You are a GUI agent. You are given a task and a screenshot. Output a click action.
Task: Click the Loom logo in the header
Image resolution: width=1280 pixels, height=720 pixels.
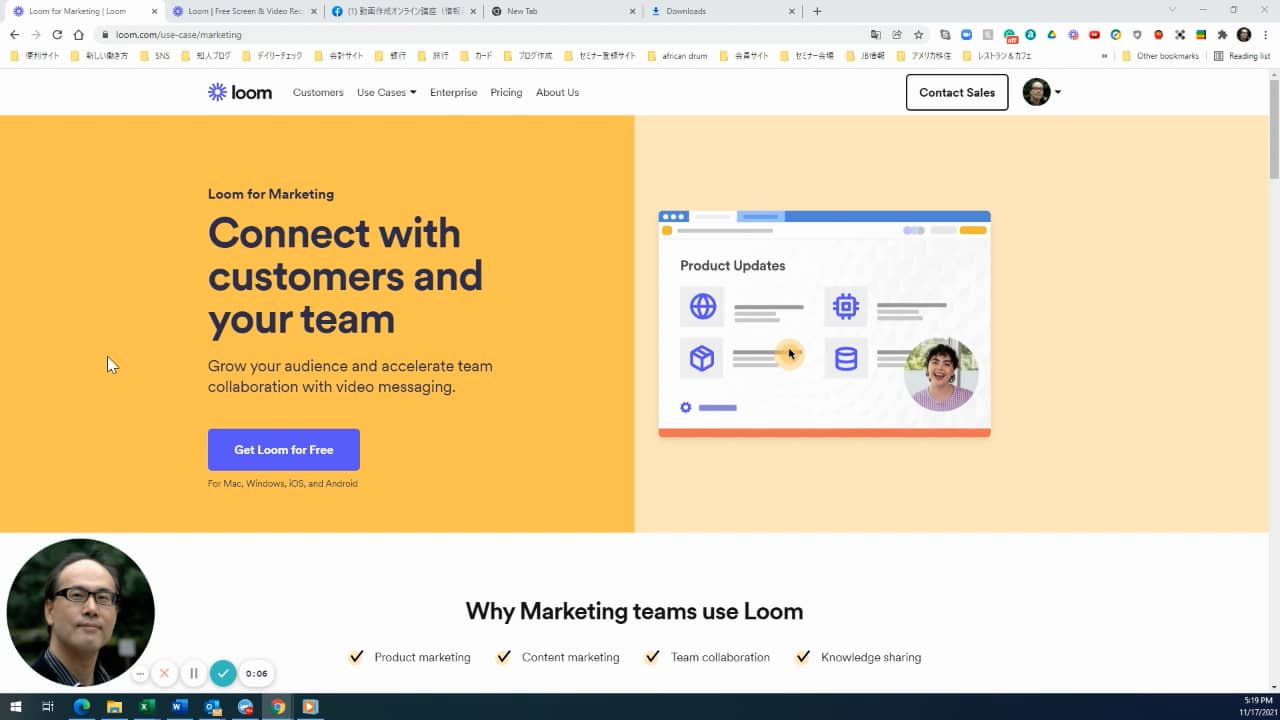point(240,92)
